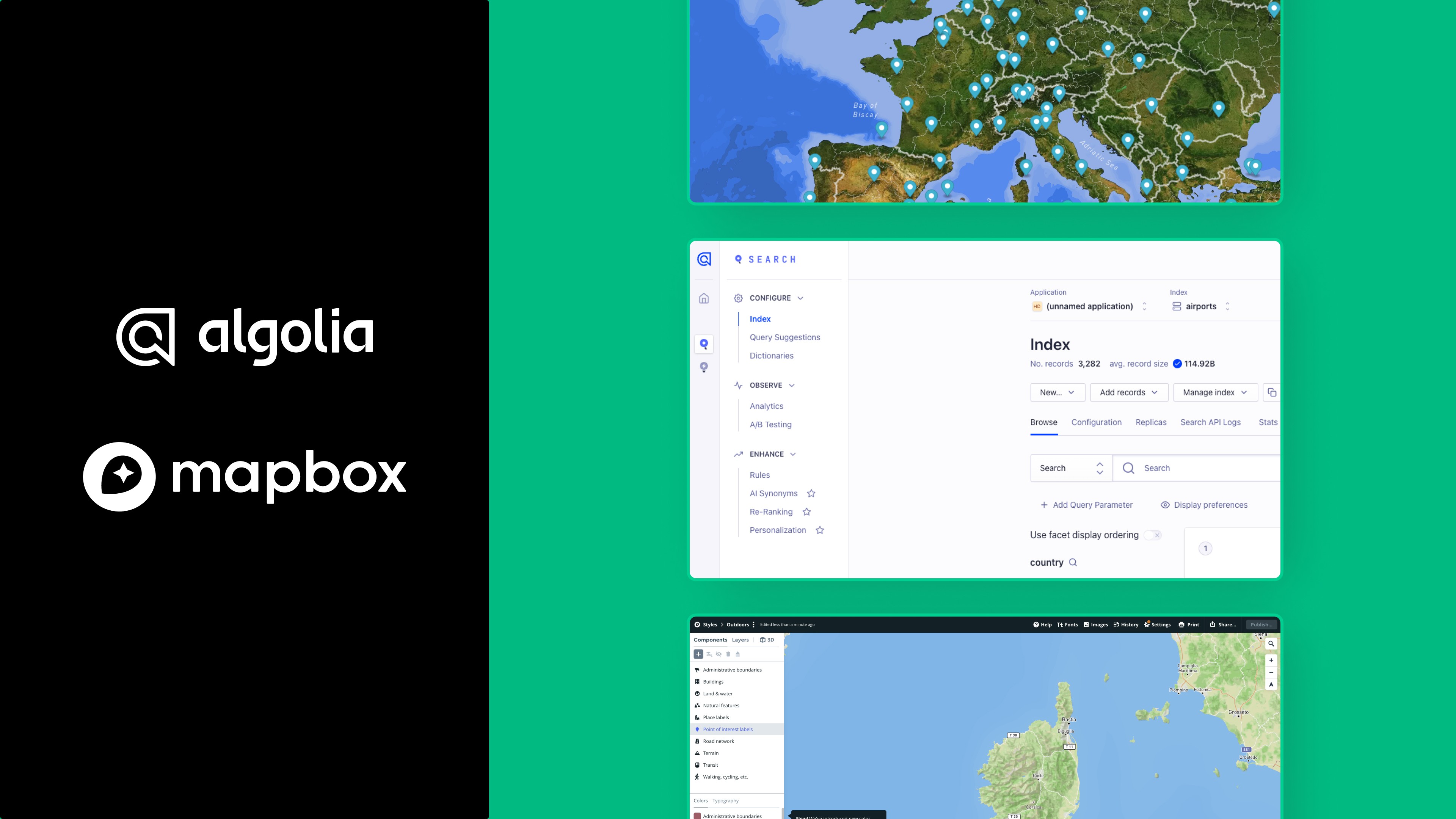The height and width of the screenshot is (819, 1456).
Task: Click the trash icon in Components panel
Action: pos(728,654)
